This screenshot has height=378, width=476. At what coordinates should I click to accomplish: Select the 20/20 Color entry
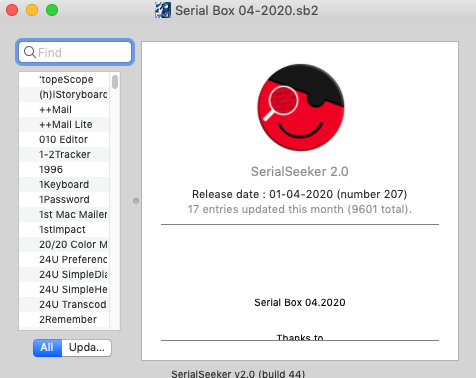point(64,244)
